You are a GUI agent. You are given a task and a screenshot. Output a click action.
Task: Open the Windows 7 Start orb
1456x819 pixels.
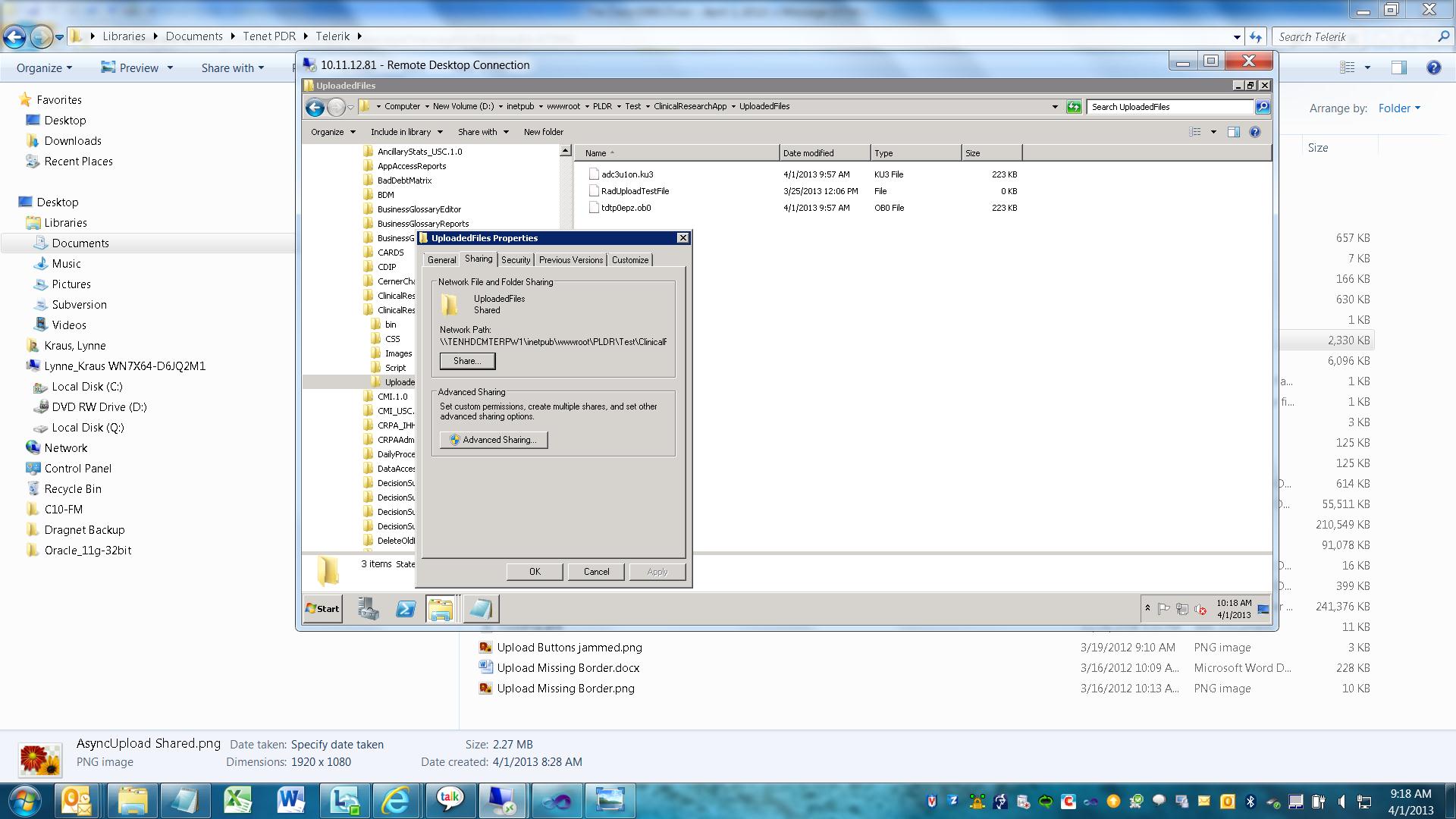pyautogui.click(x=24, y=801)
